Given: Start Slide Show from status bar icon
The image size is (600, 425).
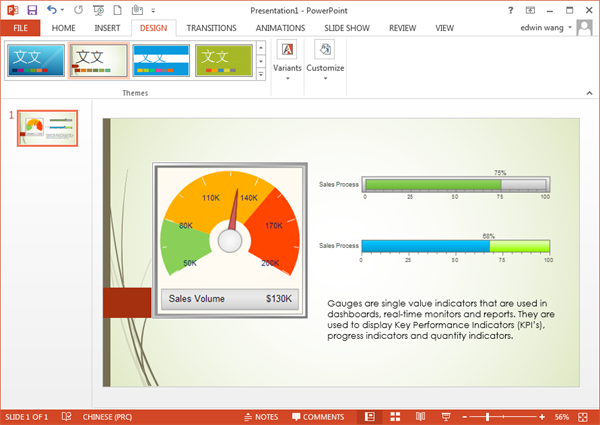Looking at the screenshot, I should 444,416.
